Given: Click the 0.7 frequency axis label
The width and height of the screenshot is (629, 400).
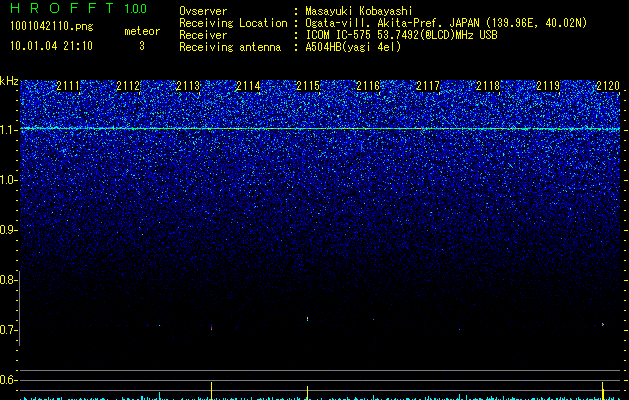Looking at the screenshot, I should tap(8, 330).
